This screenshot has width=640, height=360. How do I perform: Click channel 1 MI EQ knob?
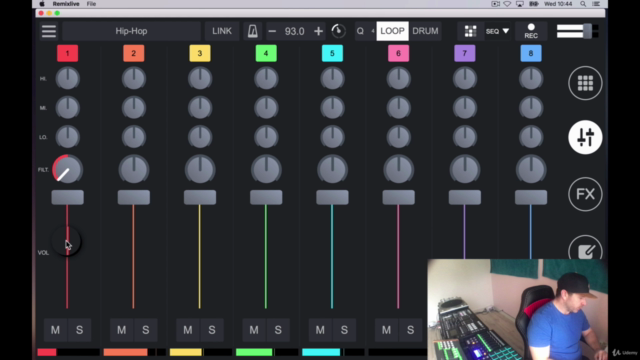click(67, 108)
